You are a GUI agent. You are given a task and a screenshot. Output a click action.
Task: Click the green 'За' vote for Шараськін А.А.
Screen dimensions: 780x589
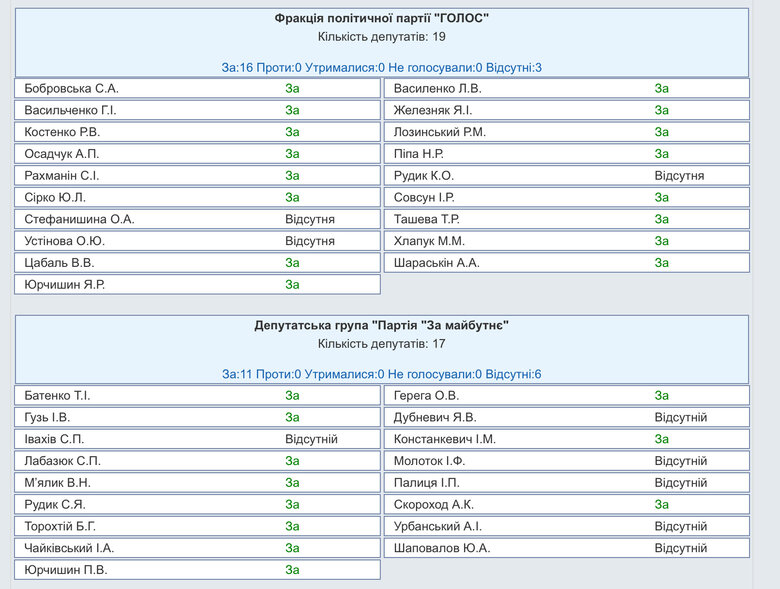pos(662,263)
